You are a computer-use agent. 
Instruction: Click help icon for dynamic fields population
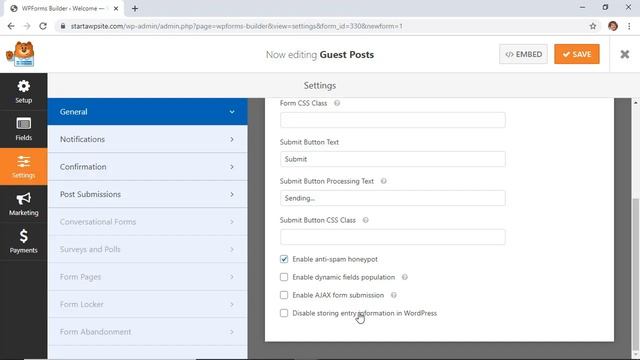click(x=404, y=277)
